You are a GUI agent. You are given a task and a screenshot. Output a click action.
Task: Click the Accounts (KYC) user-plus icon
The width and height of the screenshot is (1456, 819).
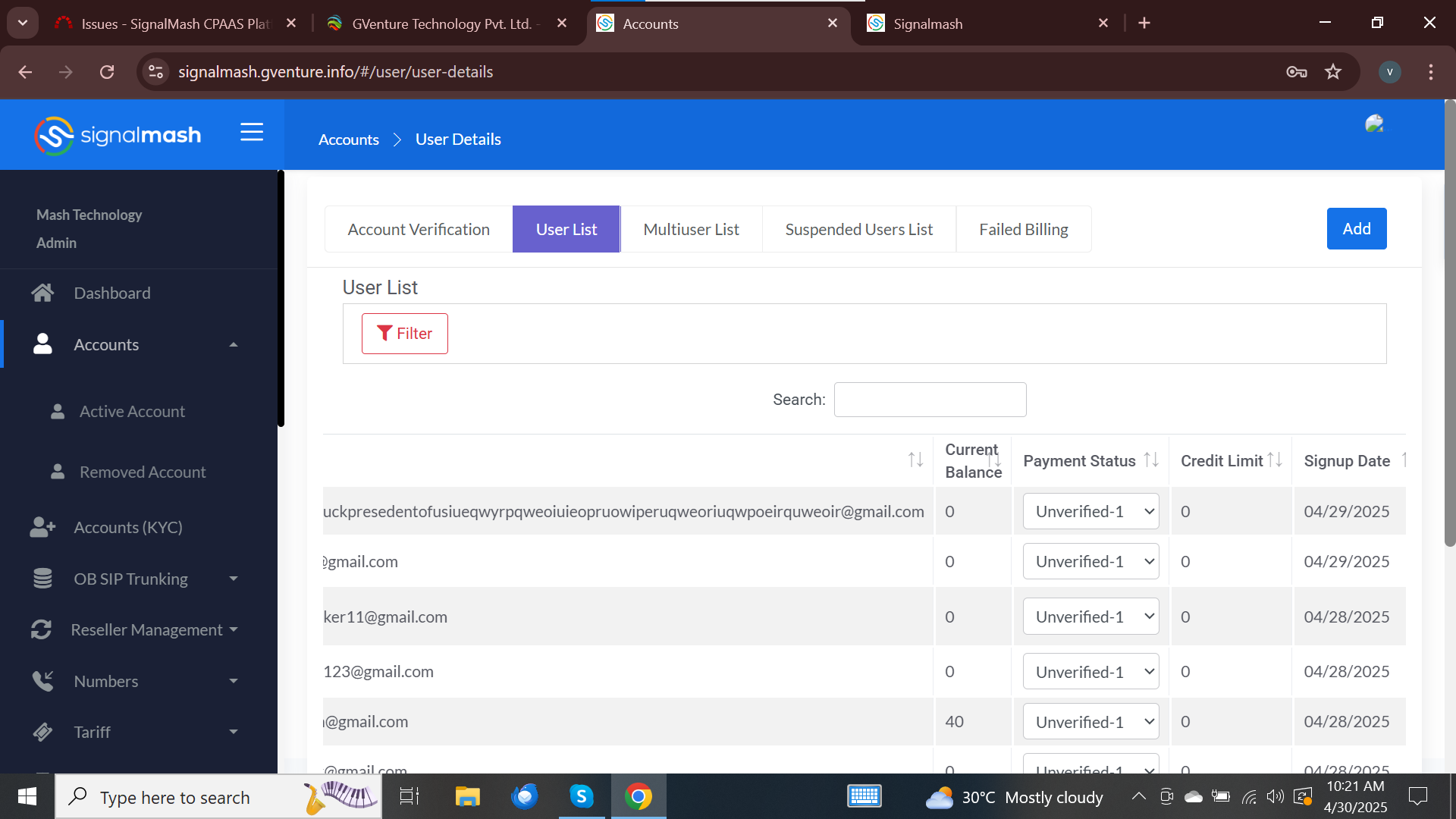click(x=42, y=527)
